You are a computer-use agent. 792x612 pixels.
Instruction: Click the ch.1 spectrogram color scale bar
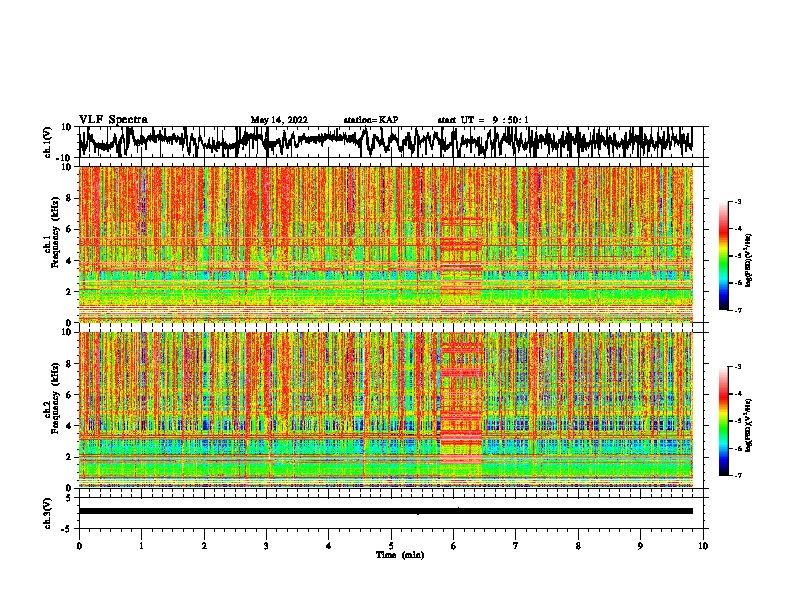pos(723,256)
